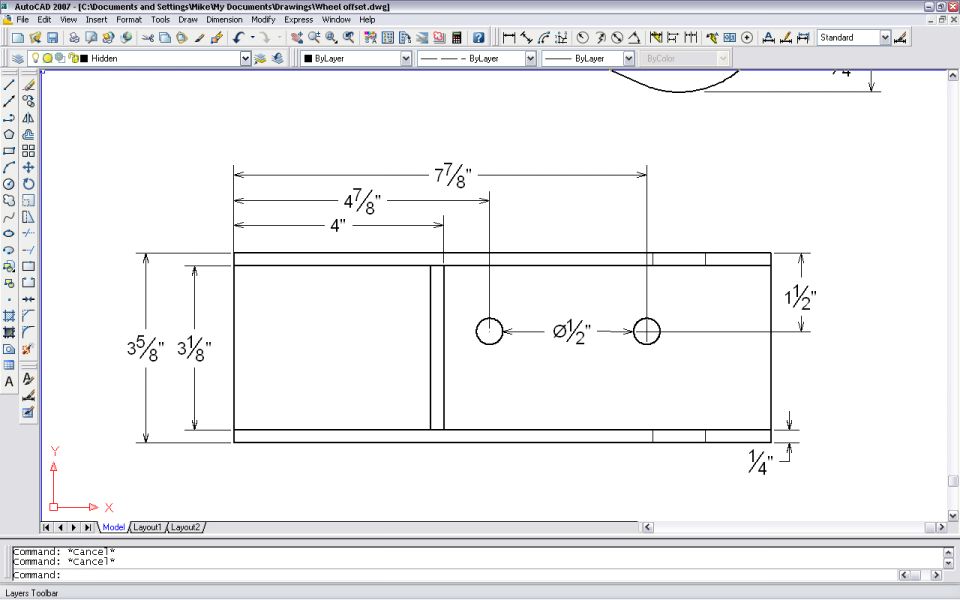Image resolution: width=960 pixels, height=600 pixels.
Task: Click the Save icon in standard toolbar
Action: (x=52, y=38)
